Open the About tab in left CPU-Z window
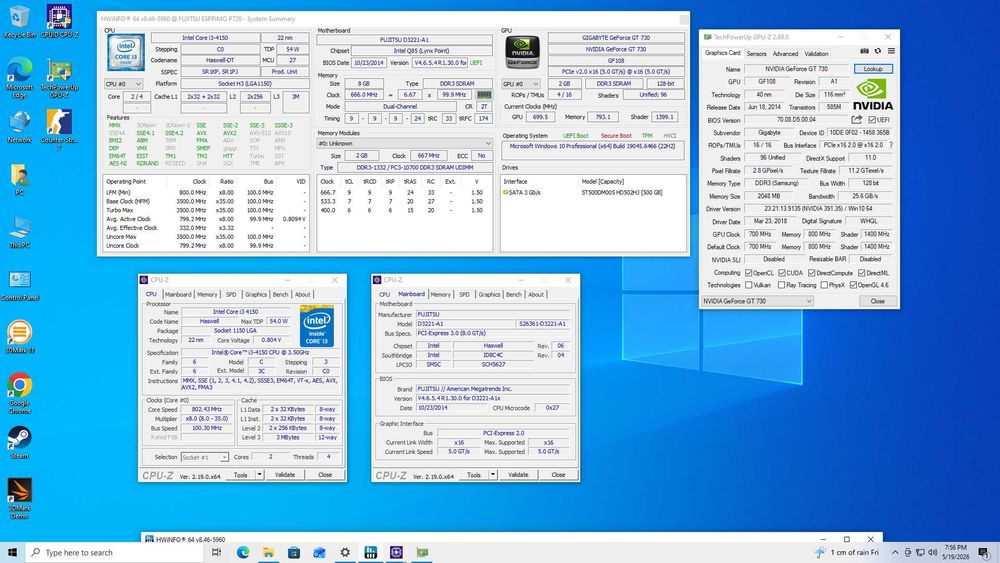This screenshot has height=563, width=1000. tap(302, 295)
